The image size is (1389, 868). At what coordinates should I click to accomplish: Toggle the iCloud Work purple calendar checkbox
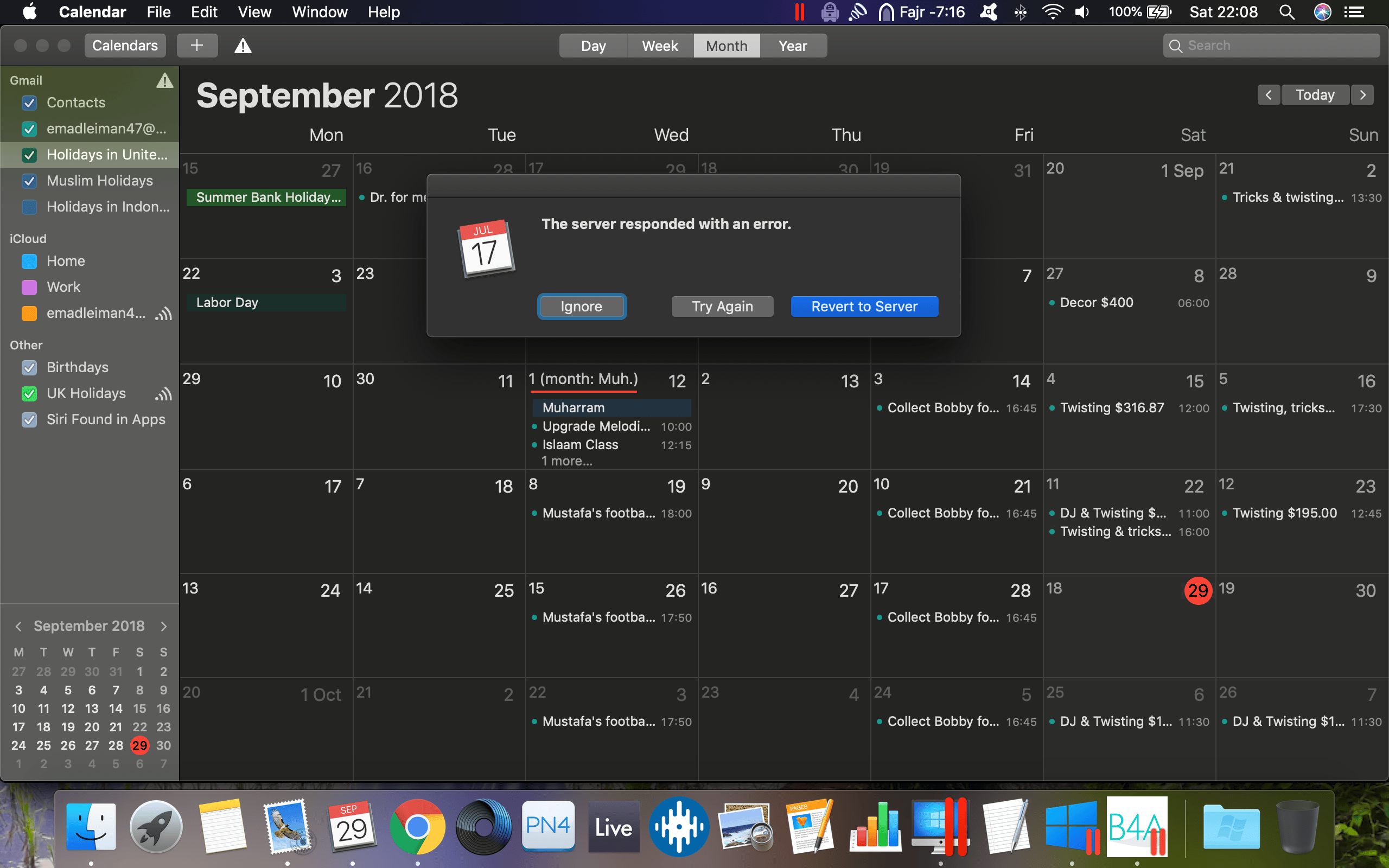(29, 287)
